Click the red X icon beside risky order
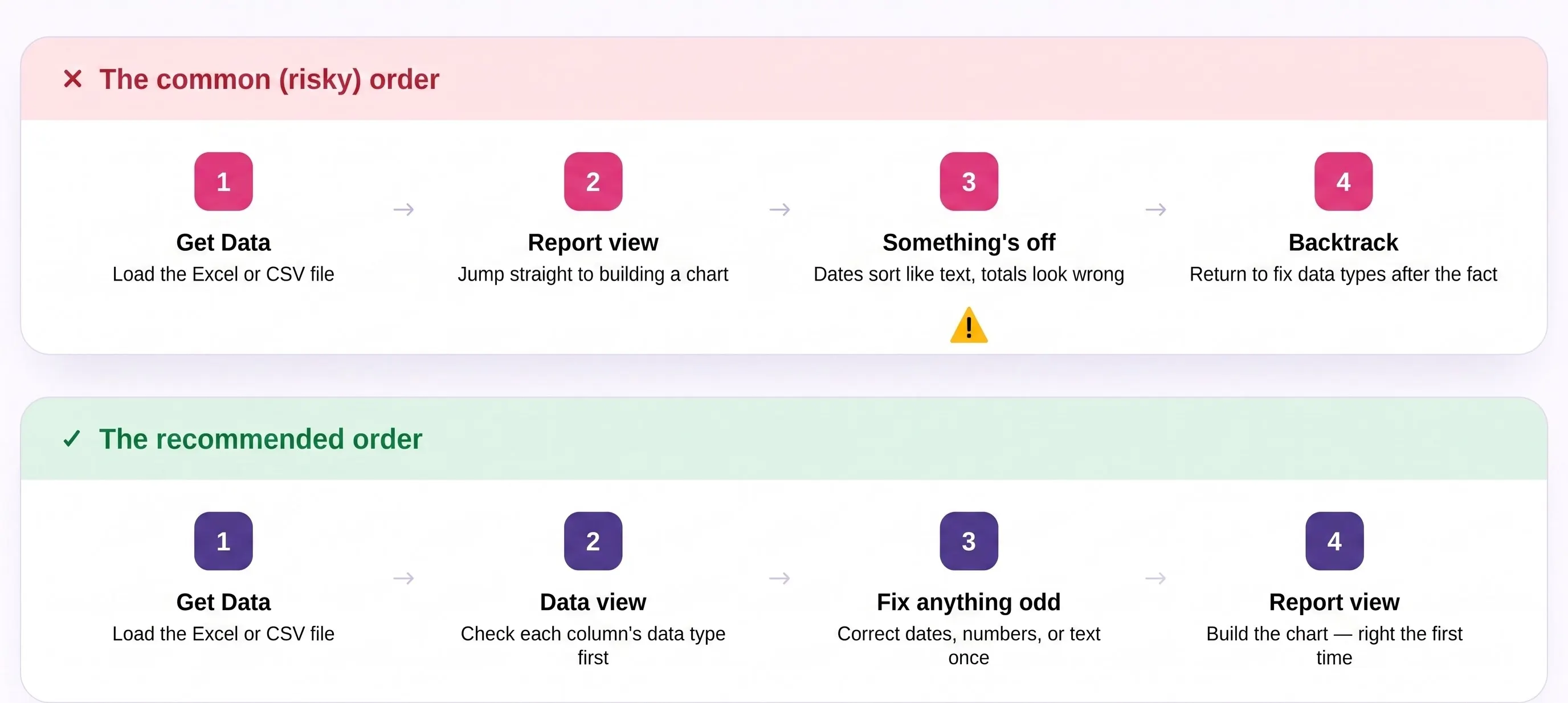 point(72,79)
